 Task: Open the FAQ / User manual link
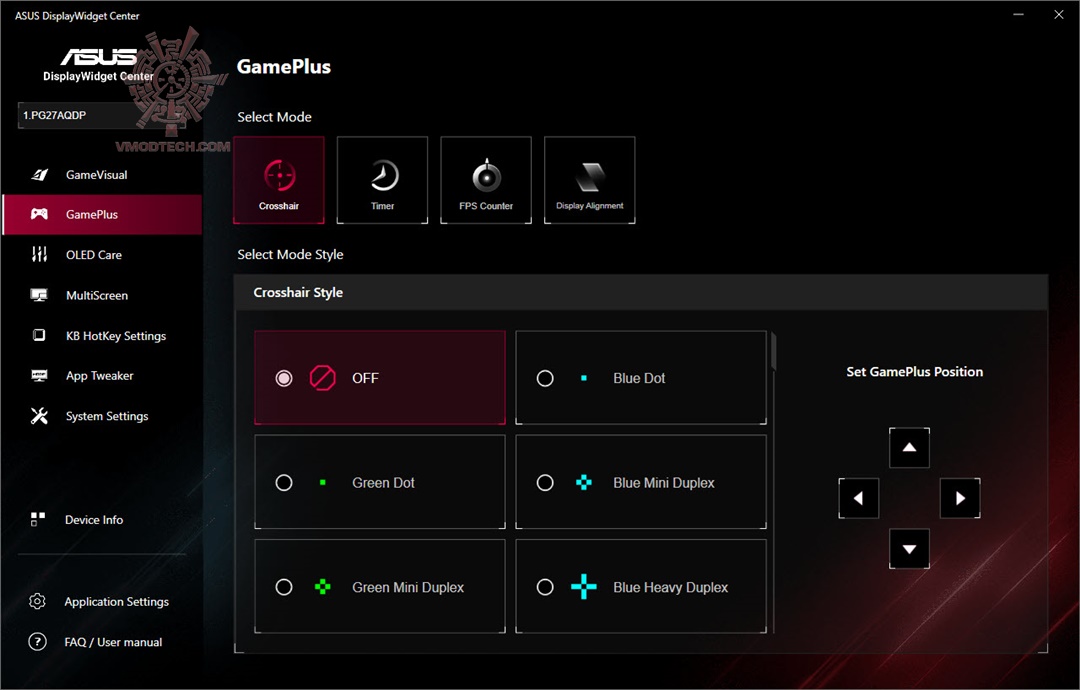(x=114, y=642)
